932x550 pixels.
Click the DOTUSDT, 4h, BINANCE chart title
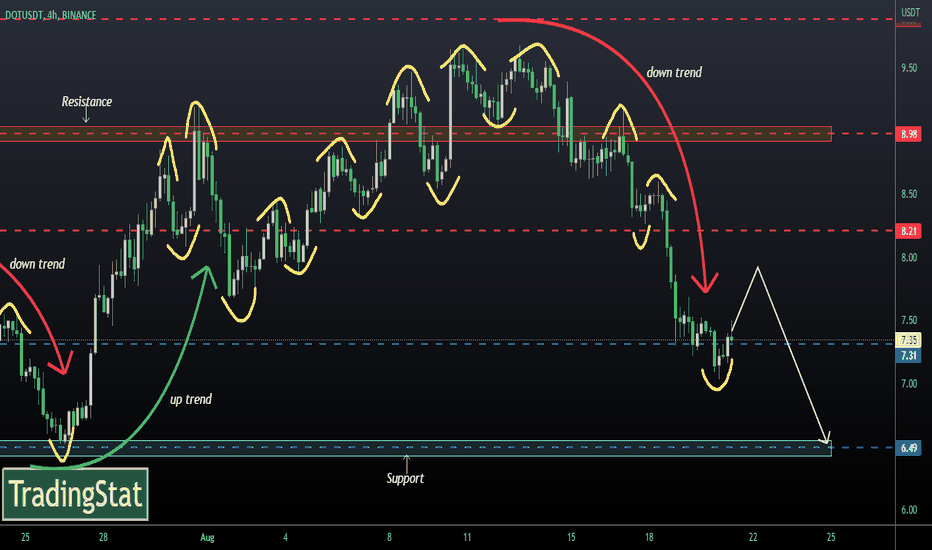tap(51, 15)
